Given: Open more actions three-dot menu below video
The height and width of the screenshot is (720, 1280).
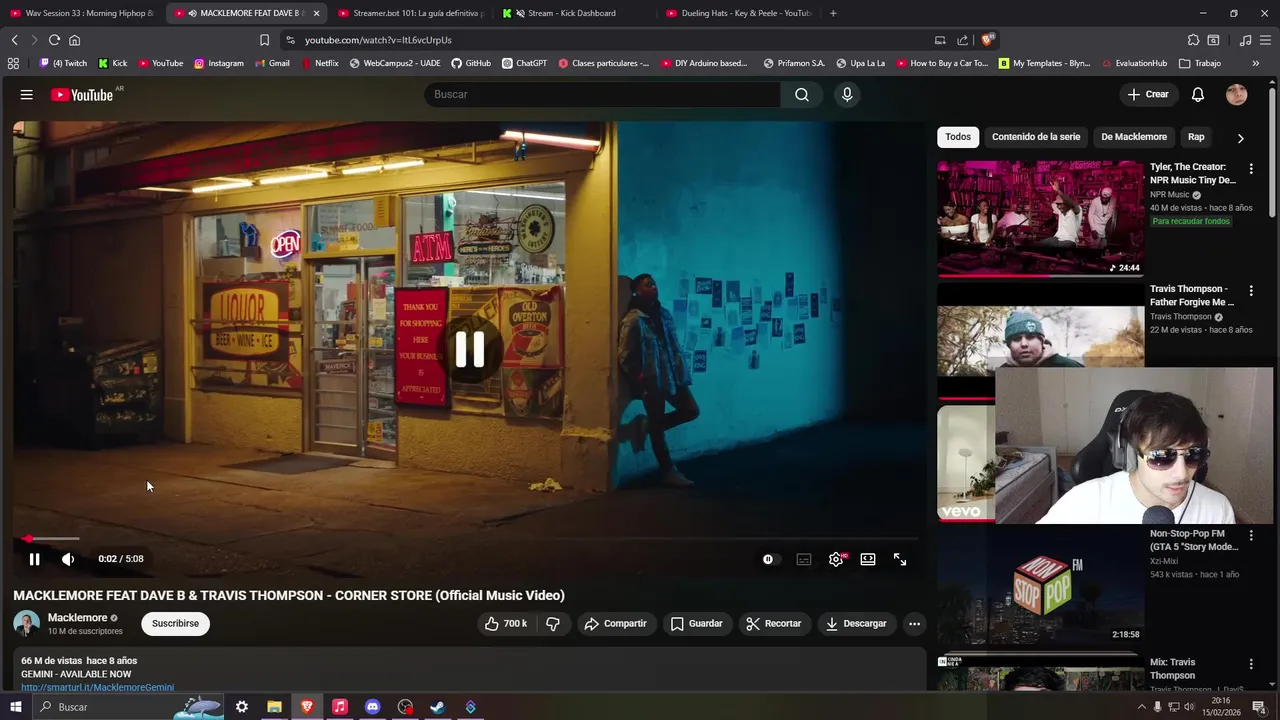Looking at the screenshot, I should [x=914, y=623].
